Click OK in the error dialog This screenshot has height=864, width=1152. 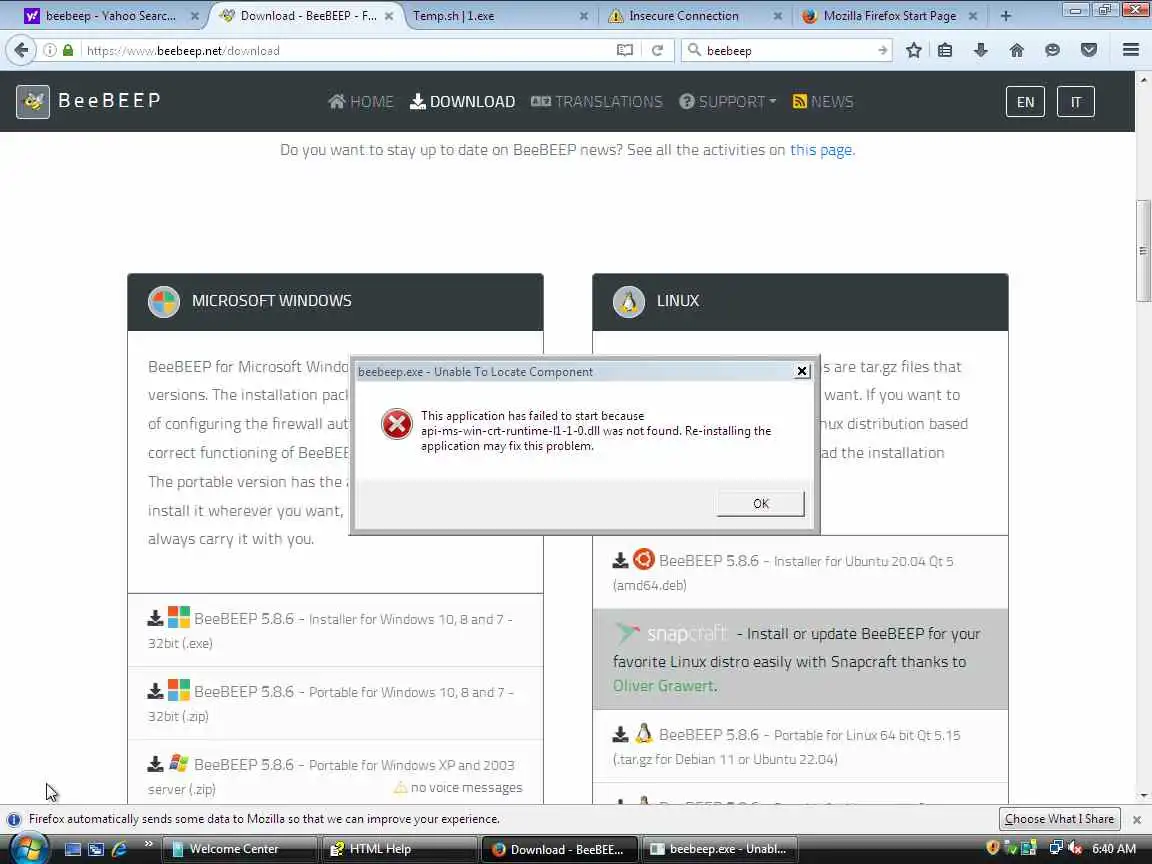click(x=760, y=503)
